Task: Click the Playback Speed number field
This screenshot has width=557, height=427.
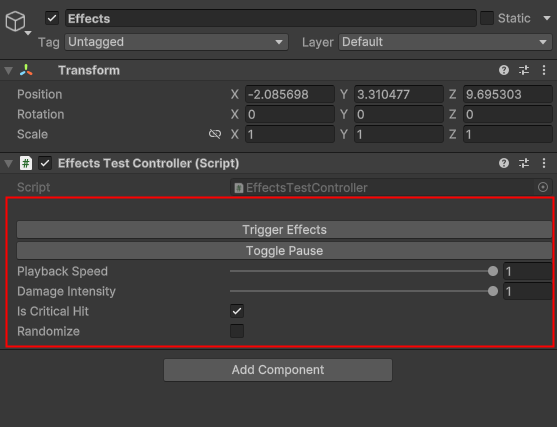Action: coord(528,271)
